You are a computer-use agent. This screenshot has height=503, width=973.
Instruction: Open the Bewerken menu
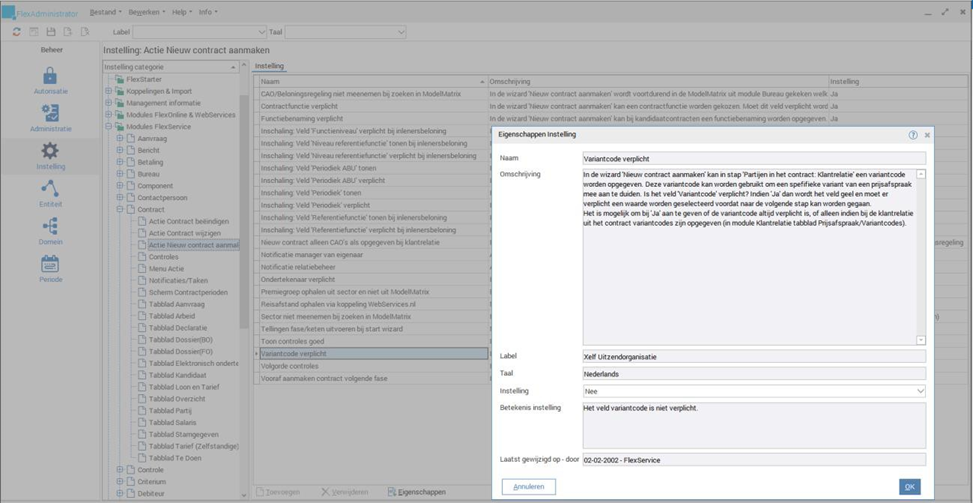146,12
